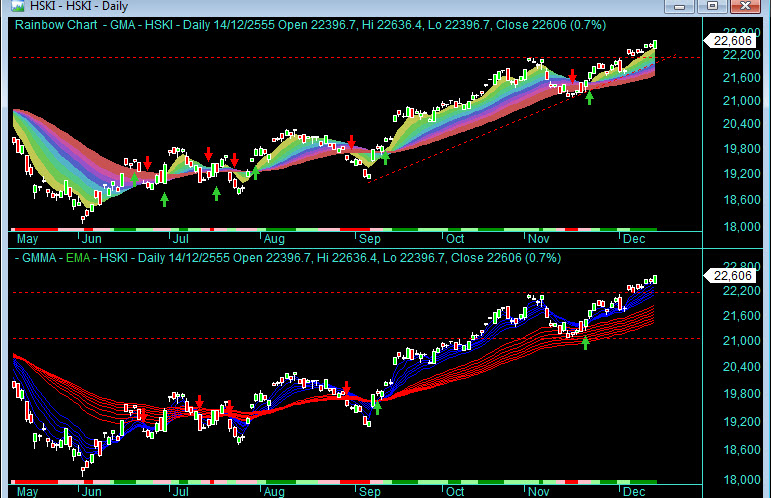Click 21,000 on the GMMA pane price axis
Viewport: 771px width, 498px height.
pos(741,341)
